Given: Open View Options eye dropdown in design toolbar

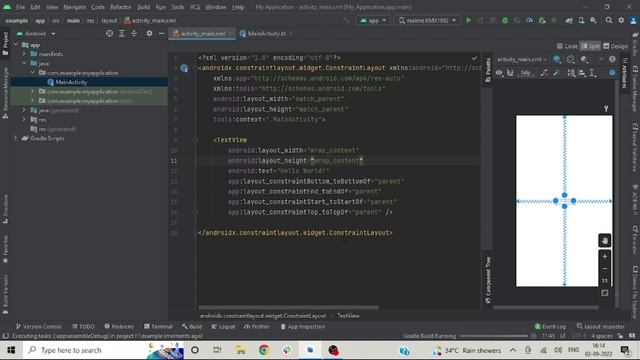Looking at the screenshot, I should (499, 73).
